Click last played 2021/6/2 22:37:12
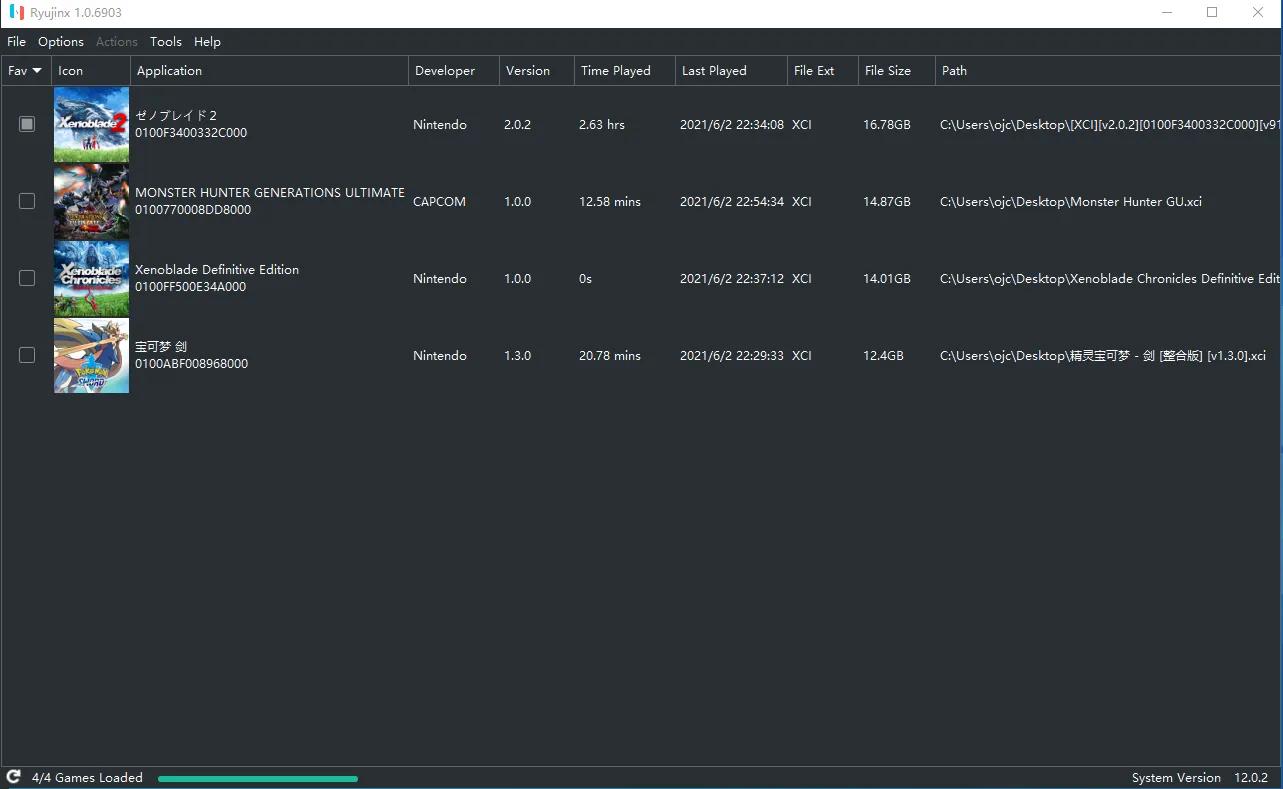This screenshot has width=1283, height=789. pos(732,279)
